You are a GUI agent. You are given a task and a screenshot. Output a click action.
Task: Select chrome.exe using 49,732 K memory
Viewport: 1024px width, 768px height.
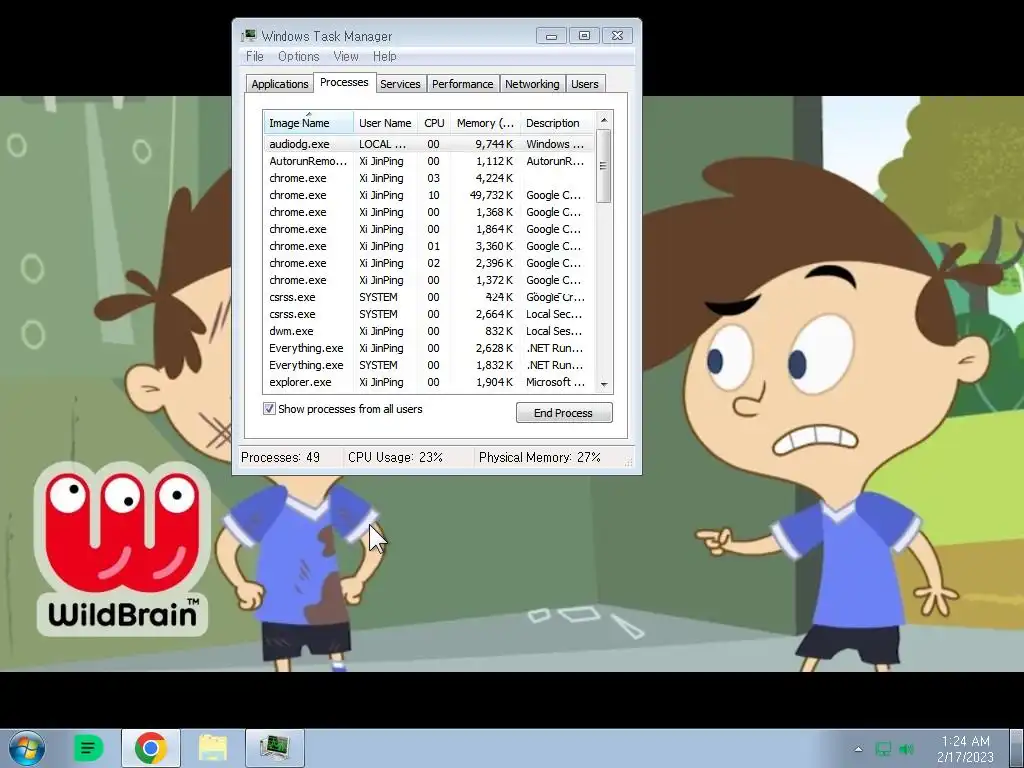(x=429, y=195)
